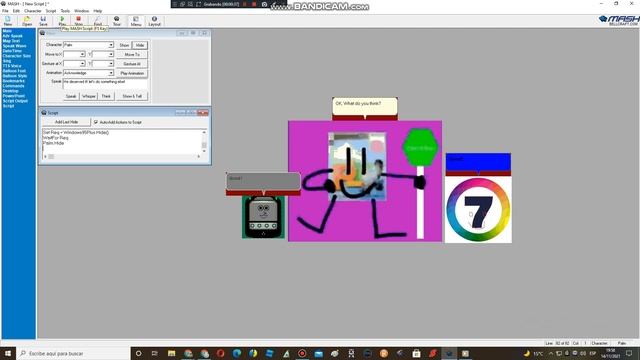Select Main in the blue sidebar
The image size is (640, 360).
pyautogui.click(x=7, y=31)
